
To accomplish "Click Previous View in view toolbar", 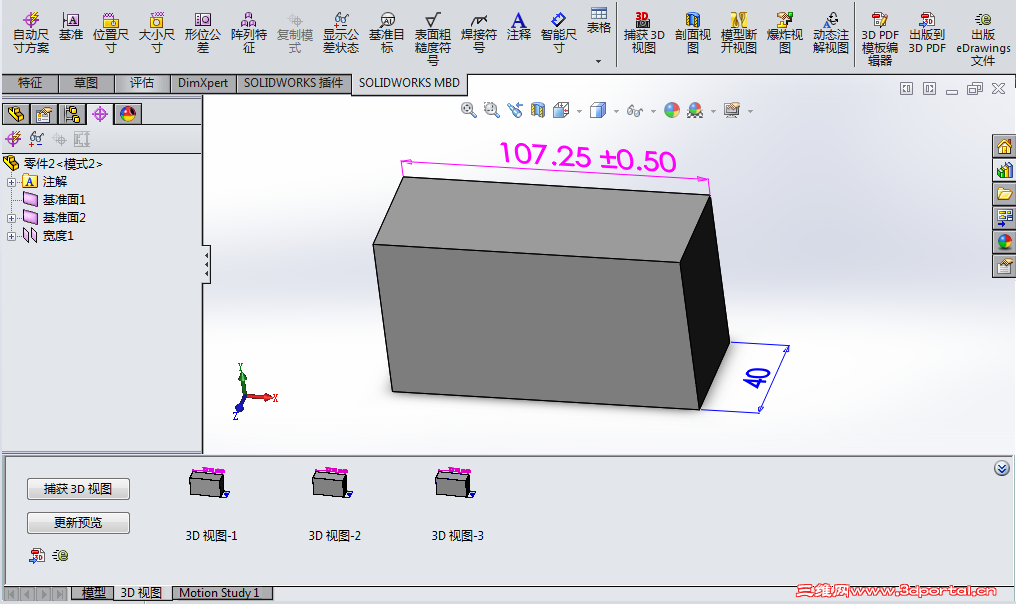I will coord(514,110).
